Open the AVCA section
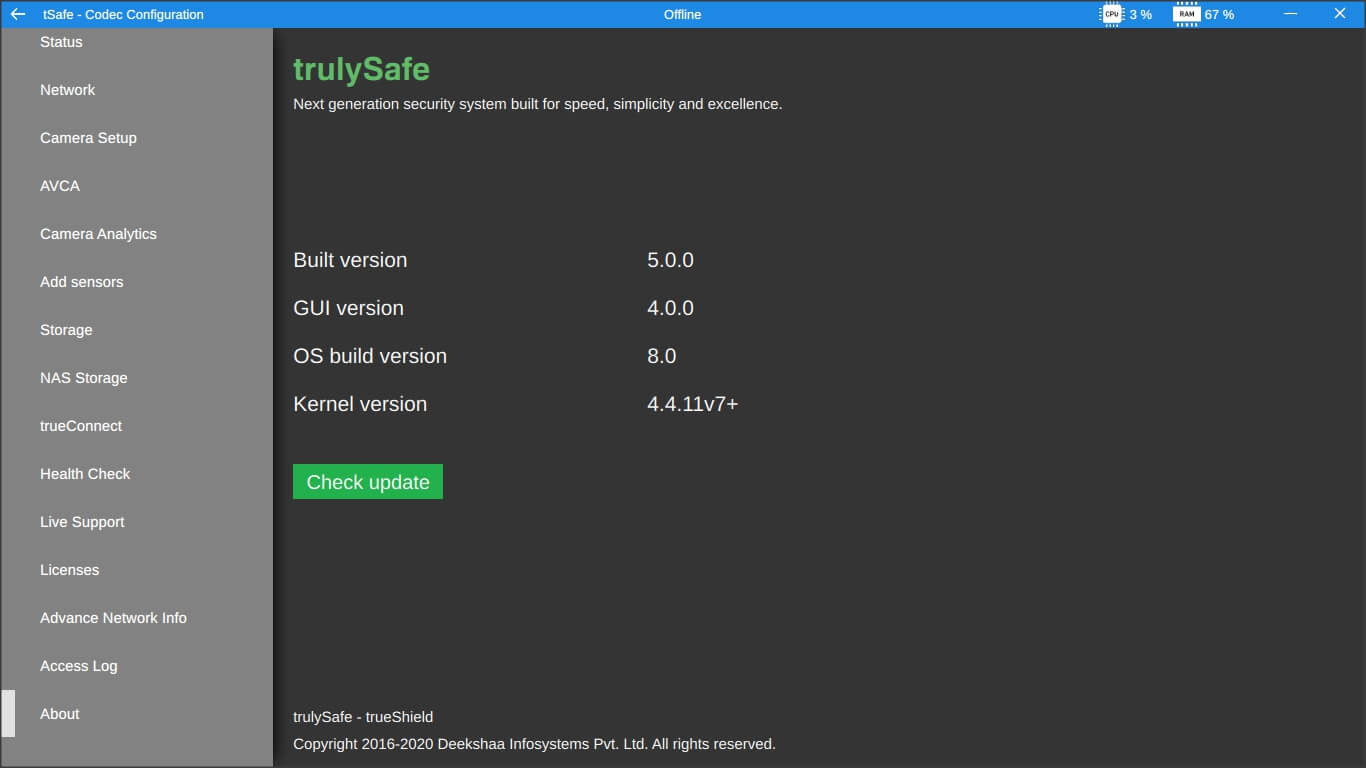Viewport: 1366px width, 768px height. (59, 185)
